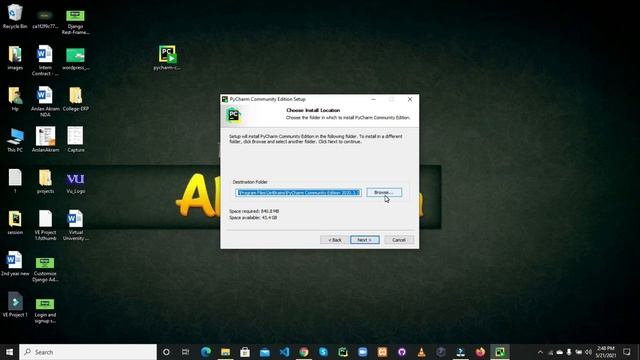Select the VE Project 1 desktop icon
The height and width of the screenshot is (360, 640).
pos(15,305)
